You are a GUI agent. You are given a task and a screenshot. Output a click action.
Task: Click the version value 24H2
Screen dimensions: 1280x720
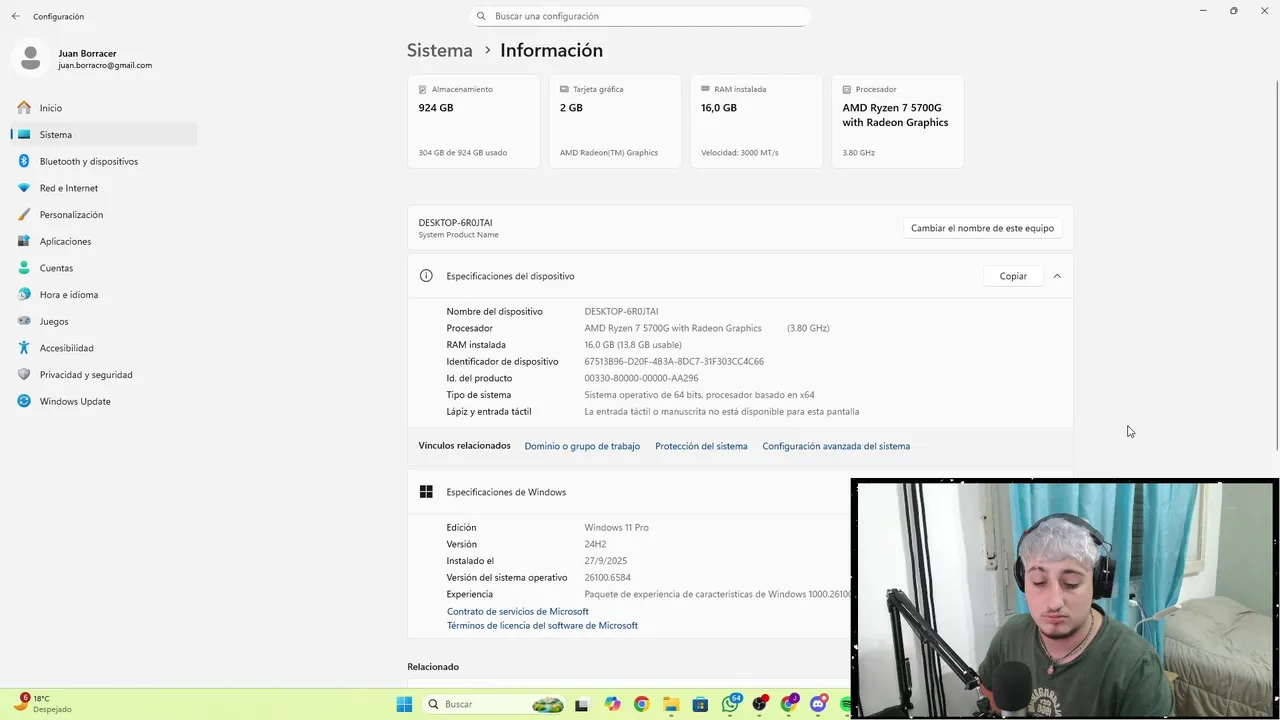click(595, 544)
